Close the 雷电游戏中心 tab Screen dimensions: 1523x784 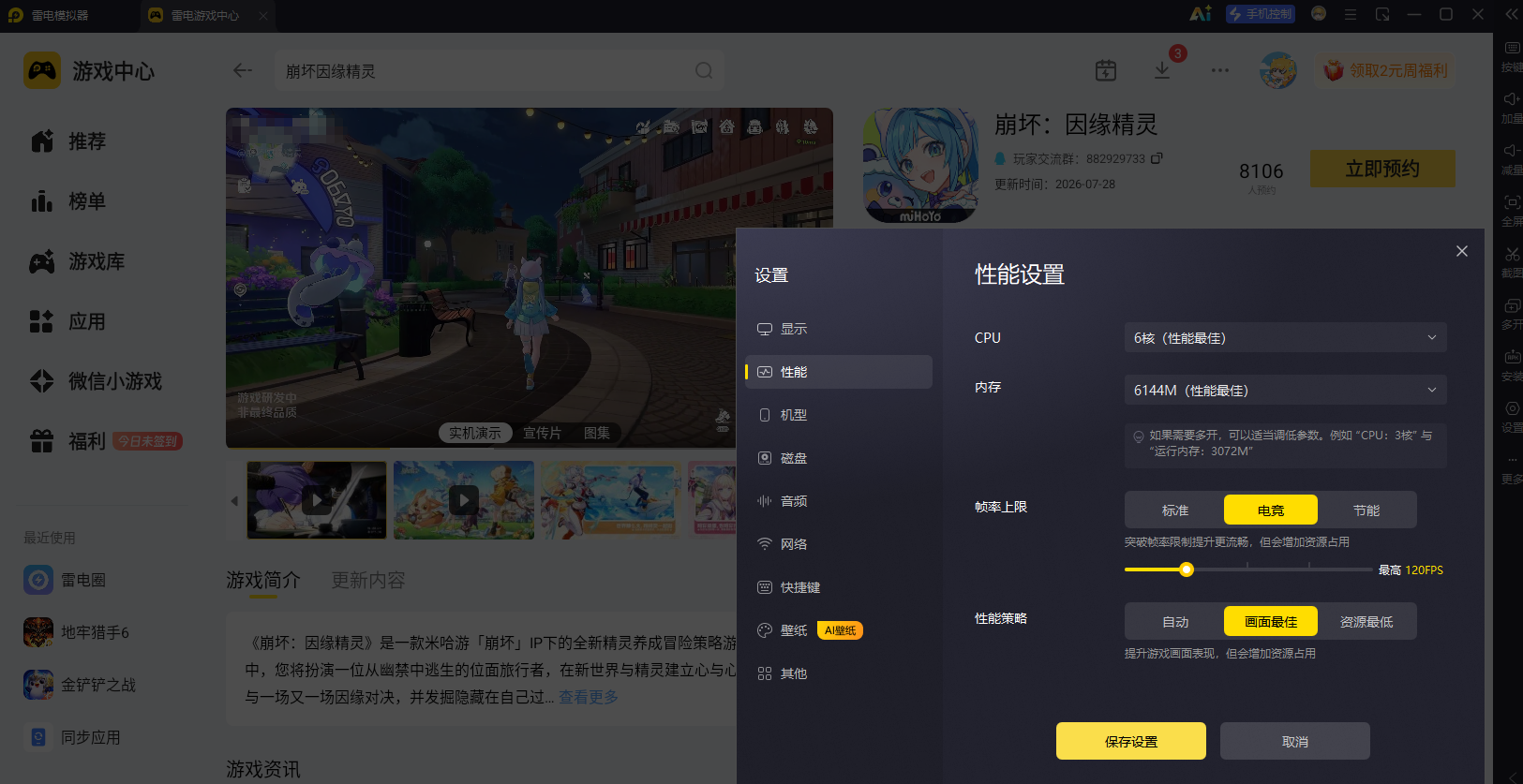coord(263,15)
